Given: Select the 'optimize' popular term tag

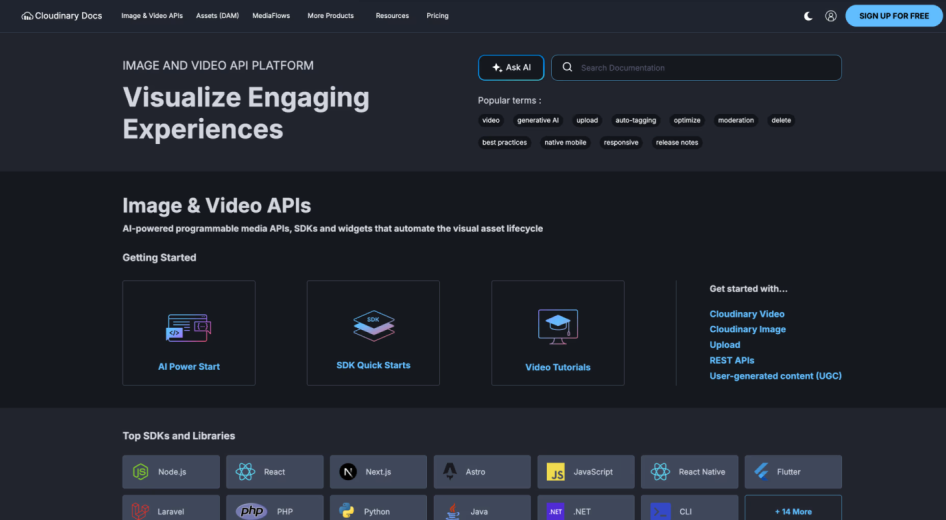Looking at the screenshot, I should click(687, 120).
